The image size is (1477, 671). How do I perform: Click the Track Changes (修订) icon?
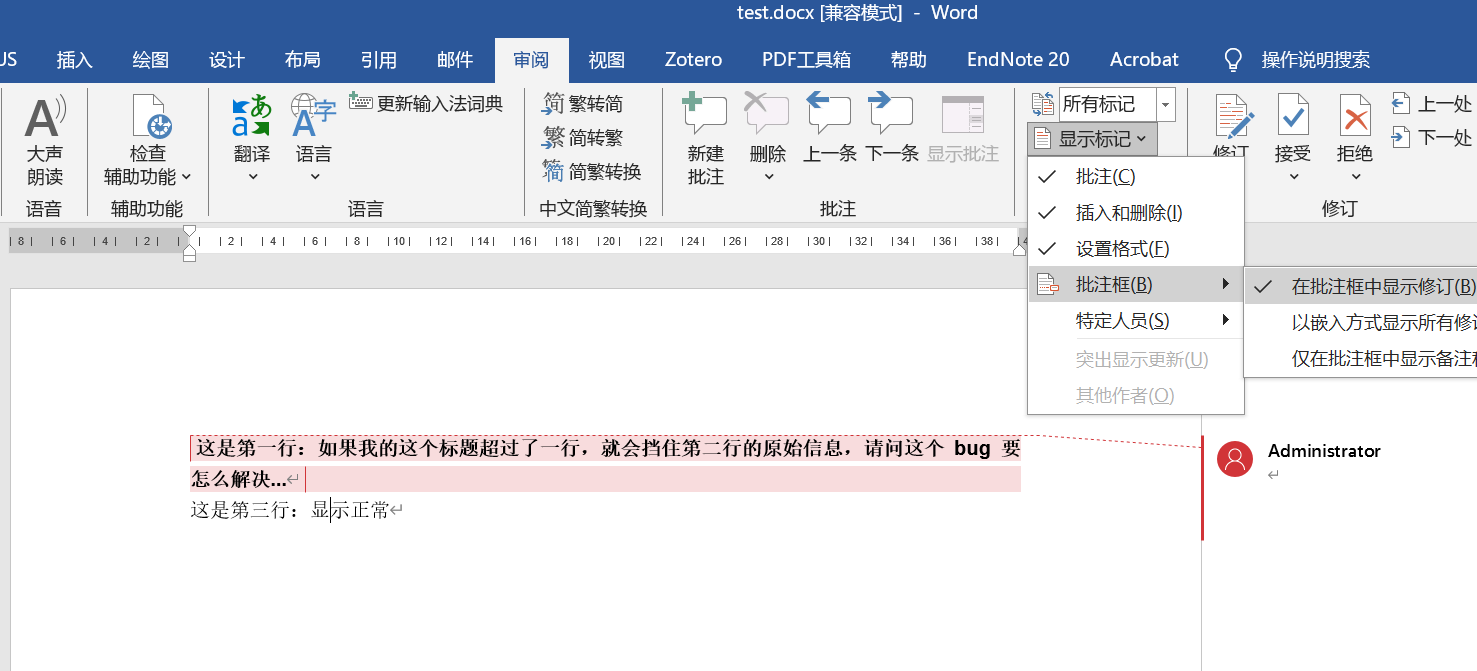tap(1233, 118)
